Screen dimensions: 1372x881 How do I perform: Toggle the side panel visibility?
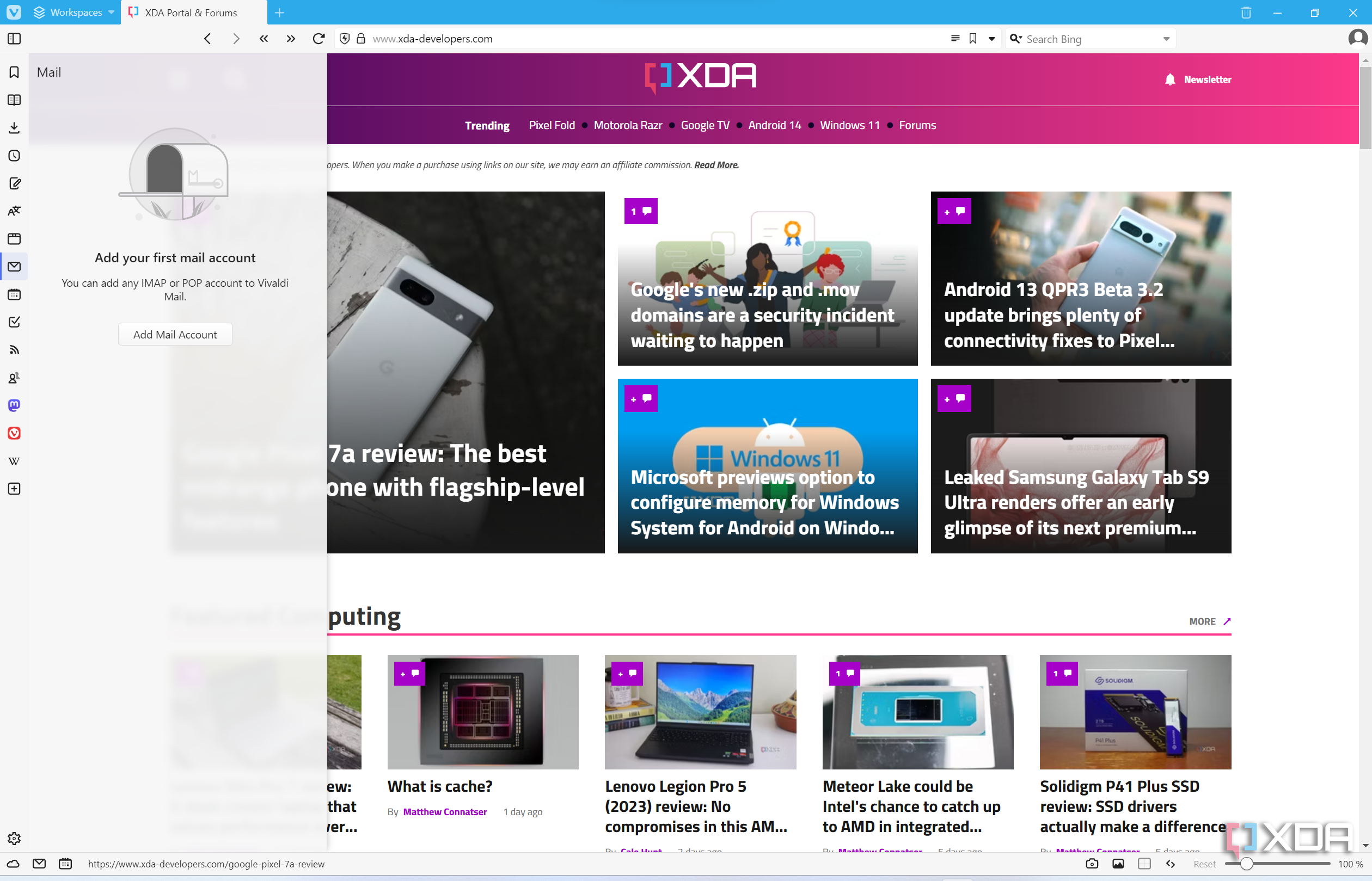[x=14, y=39]
